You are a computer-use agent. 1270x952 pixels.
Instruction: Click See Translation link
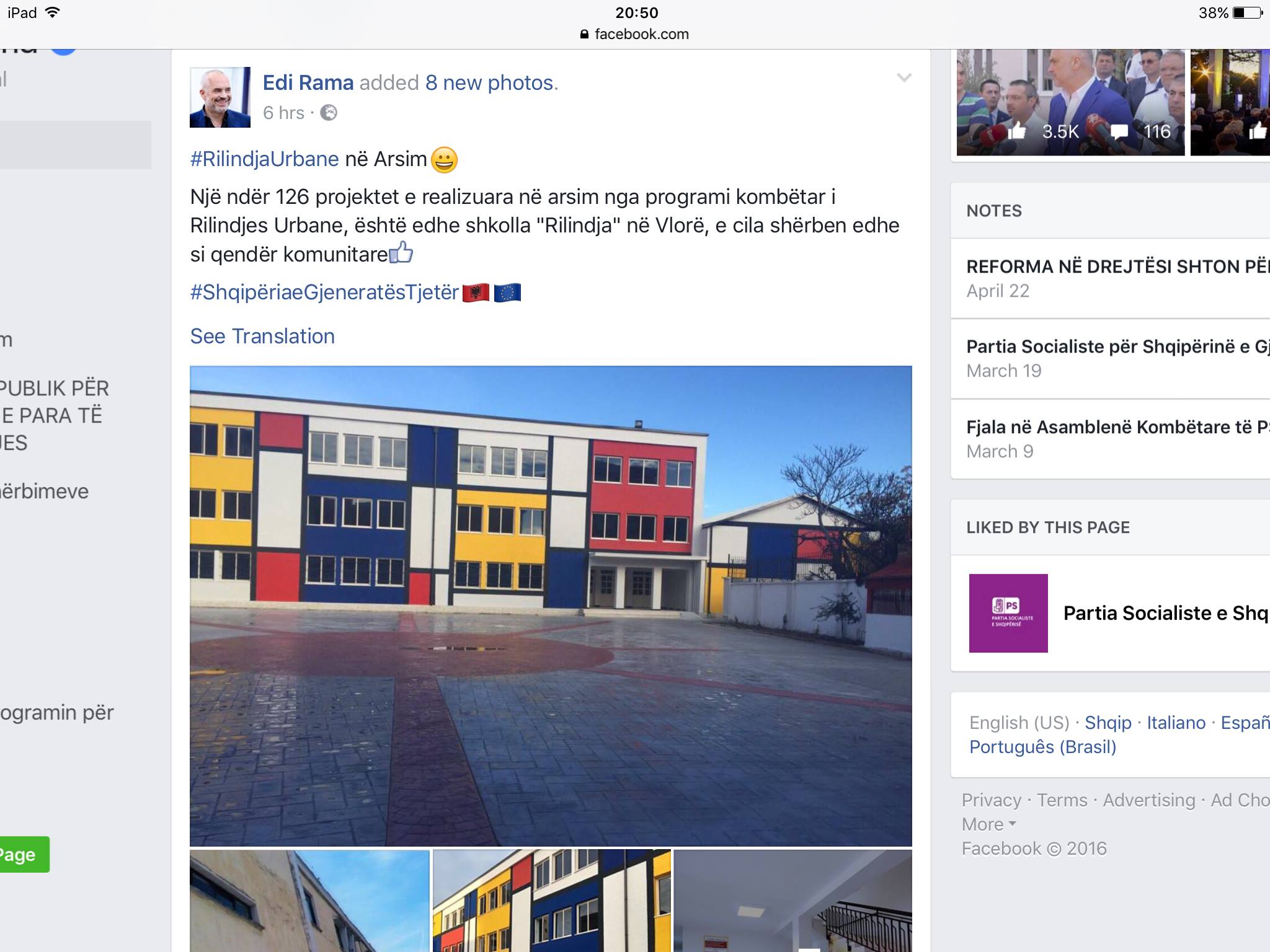262,336
